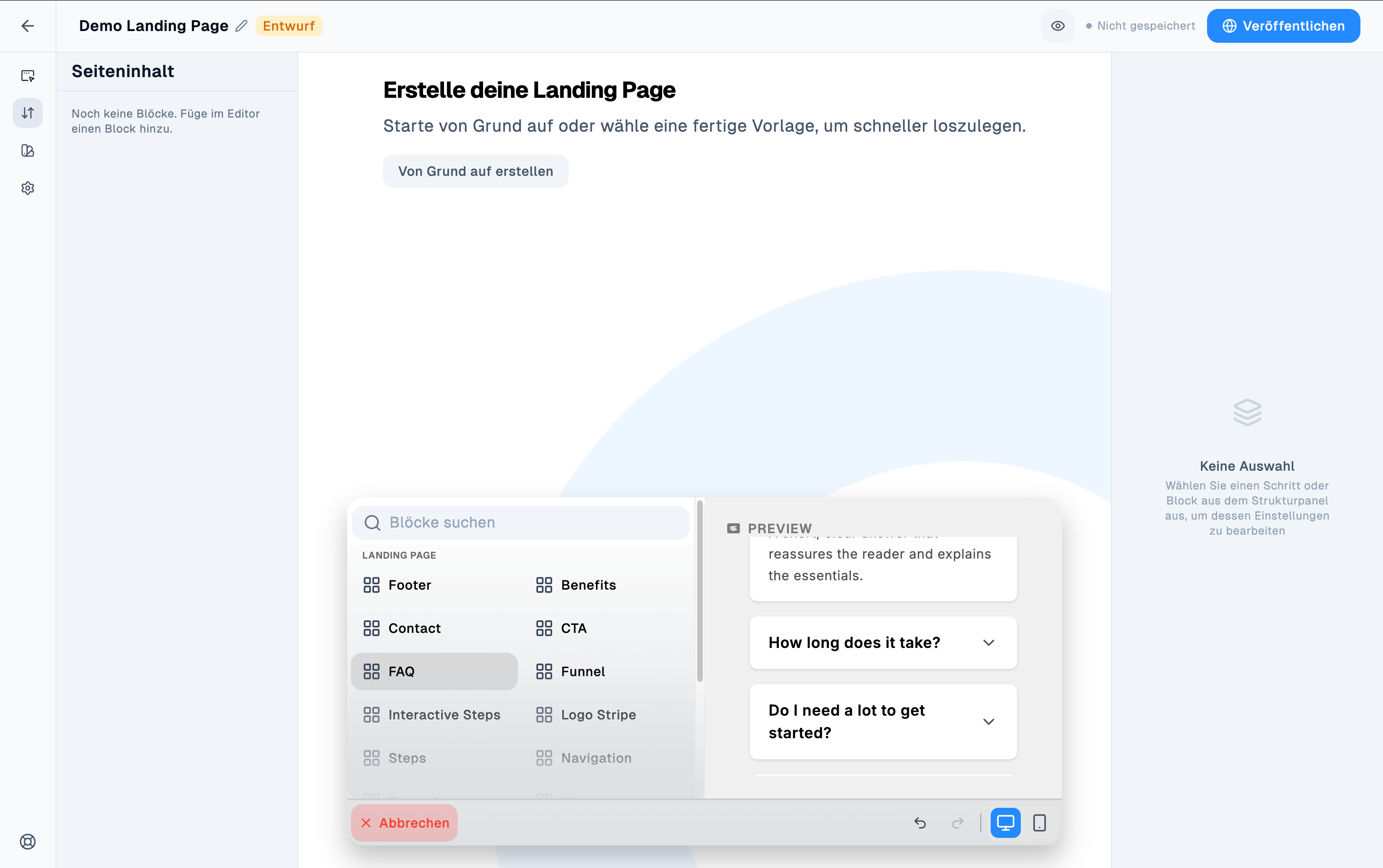This screenshot has width=1383, height=868.
Task: Open help via the lifebuoy icon
Action: click(28, 842)
